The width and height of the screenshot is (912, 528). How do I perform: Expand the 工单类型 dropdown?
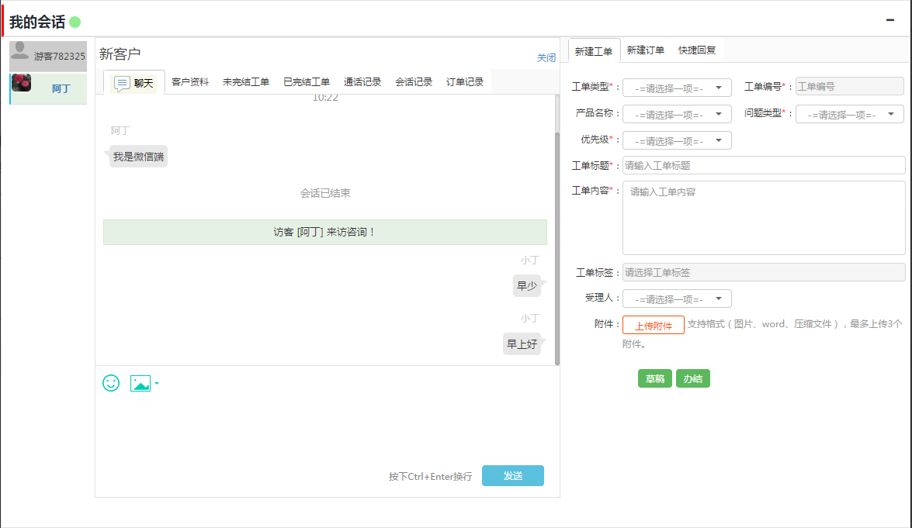click(677, 88)
